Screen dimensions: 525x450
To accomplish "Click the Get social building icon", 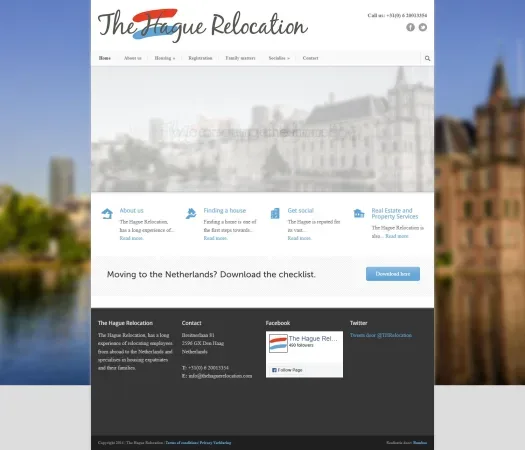I will click(275, 213).
